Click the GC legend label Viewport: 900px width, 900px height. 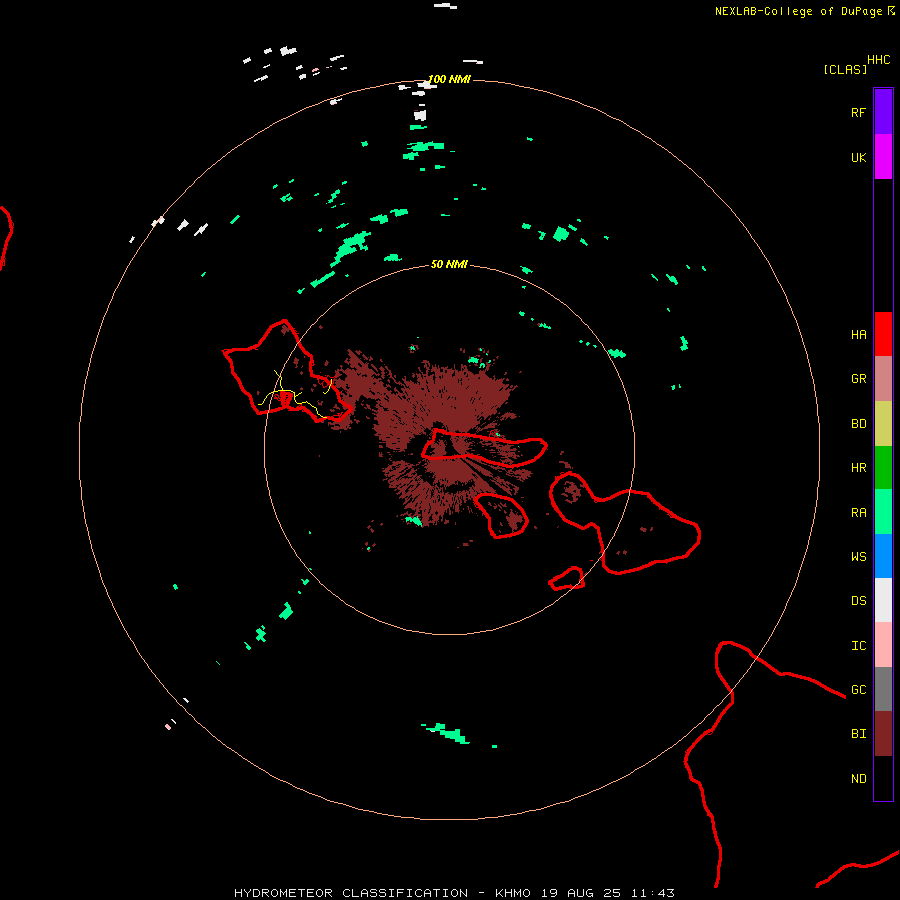click(858, 690)
